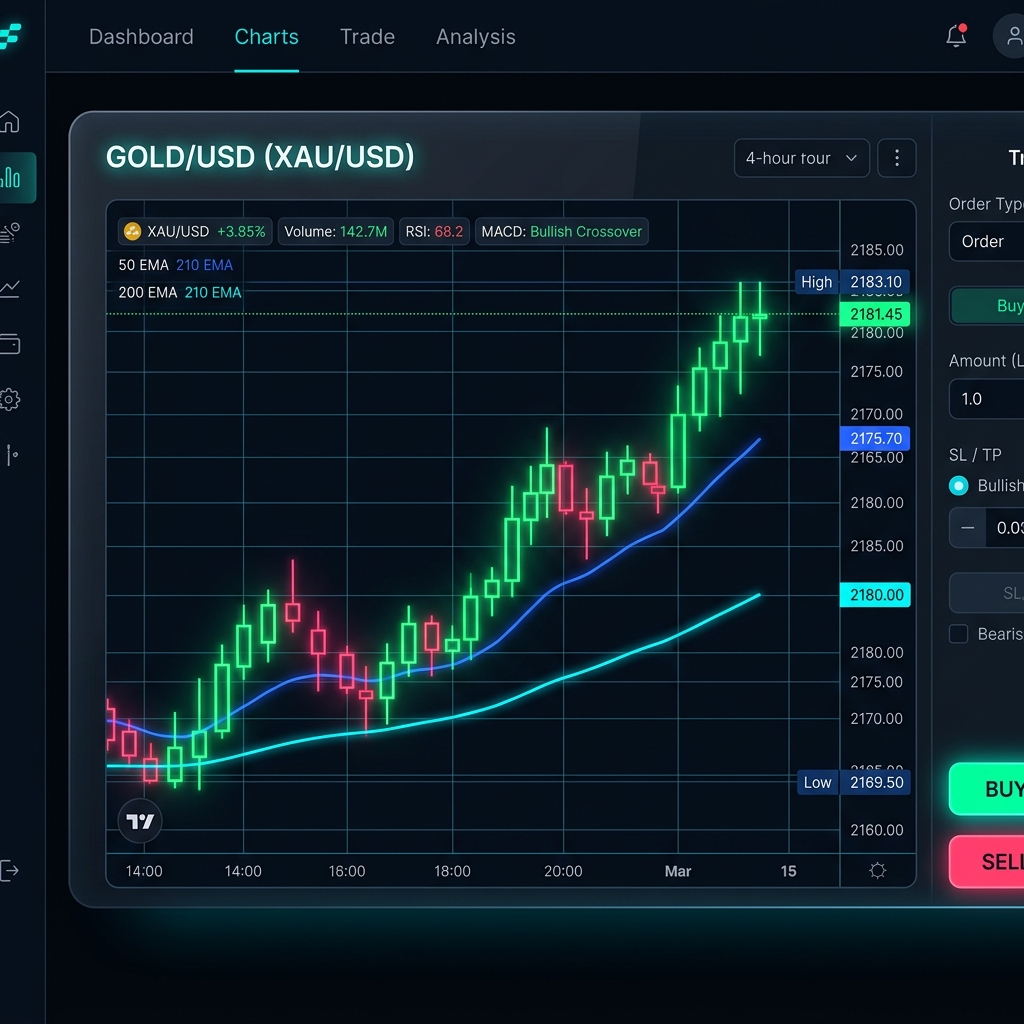Click the GOLD/USD (XAU/USD) chart title

(260, 157)
